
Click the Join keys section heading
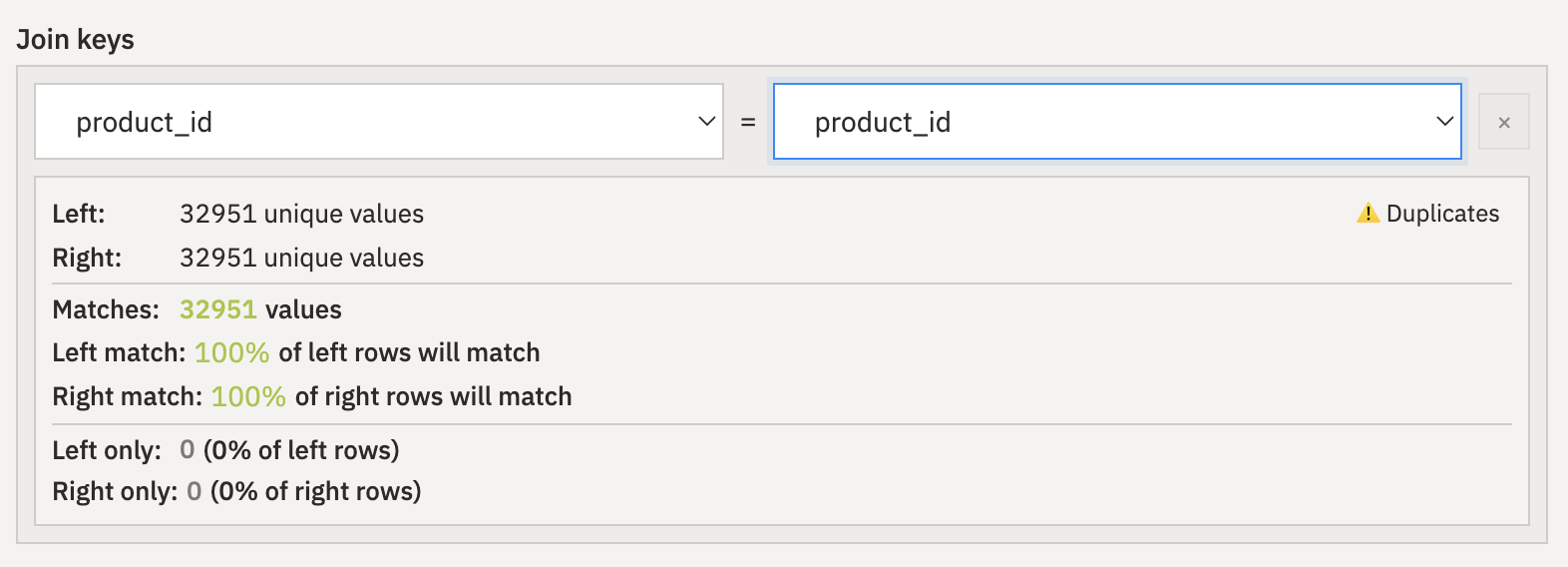76,40
